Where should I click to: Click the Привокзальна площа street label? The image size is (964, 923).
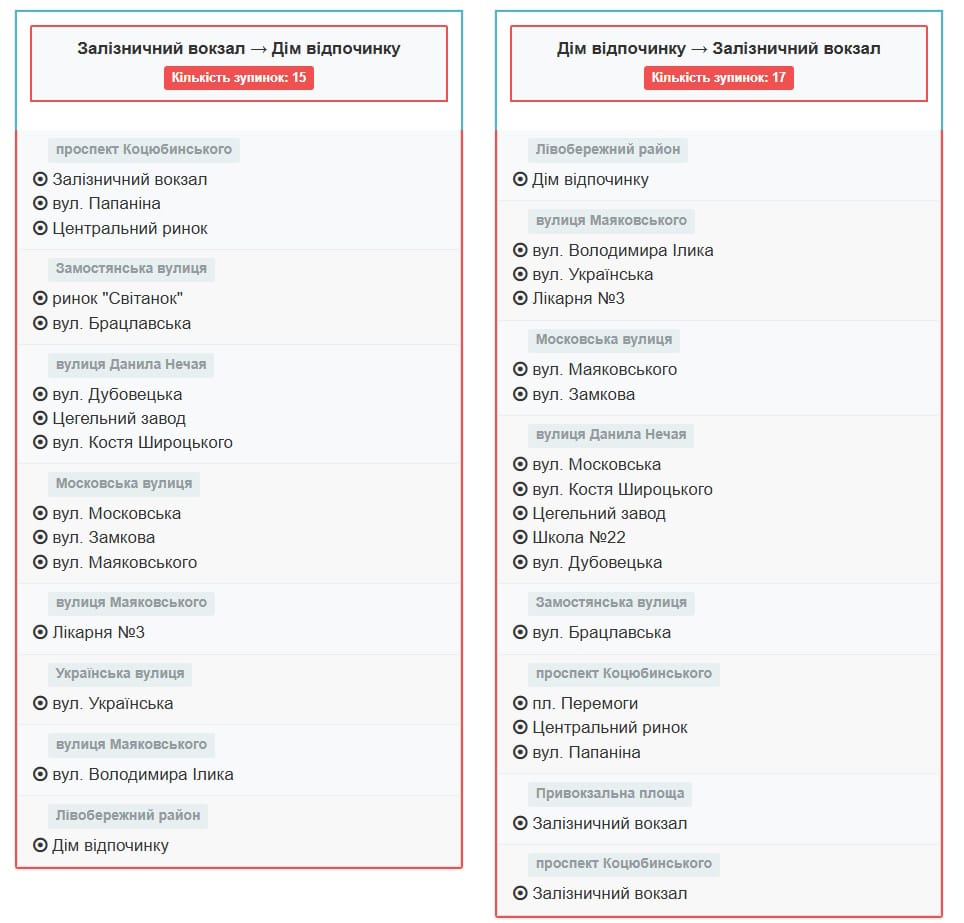click(x=610, y=793)
